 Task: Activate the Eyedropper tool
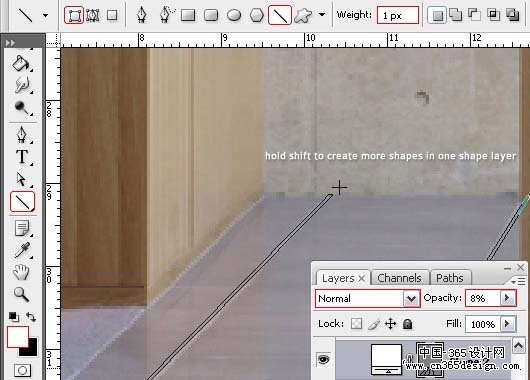click(x=22, y=250)
